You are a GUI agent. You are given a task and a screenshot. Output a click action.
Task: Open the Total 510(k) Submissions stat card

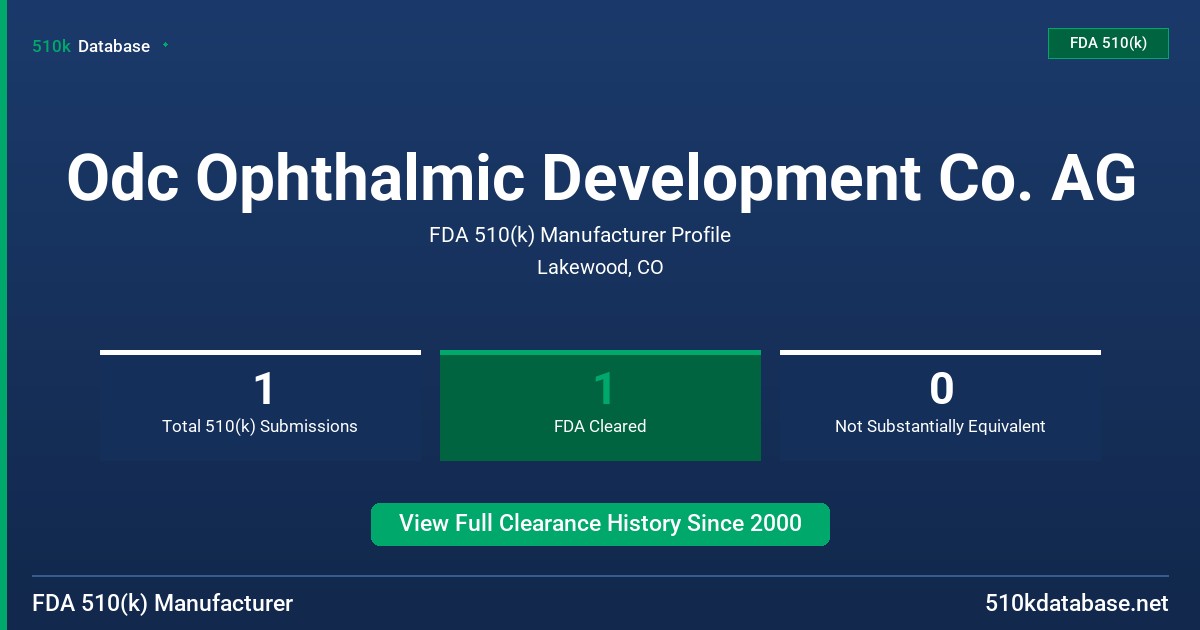point(260,405)
